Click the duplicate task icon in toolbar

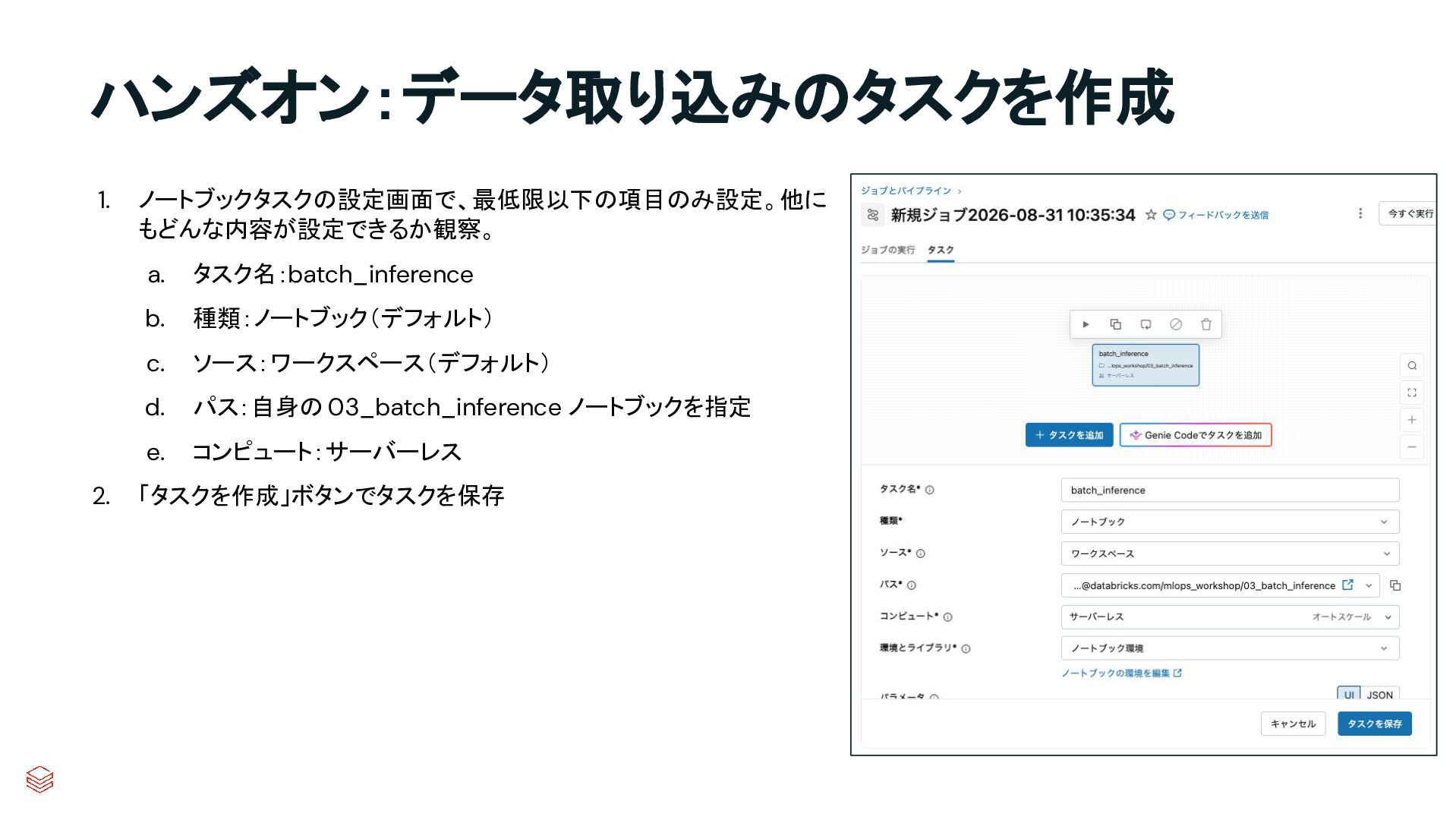click(1115, 324)
